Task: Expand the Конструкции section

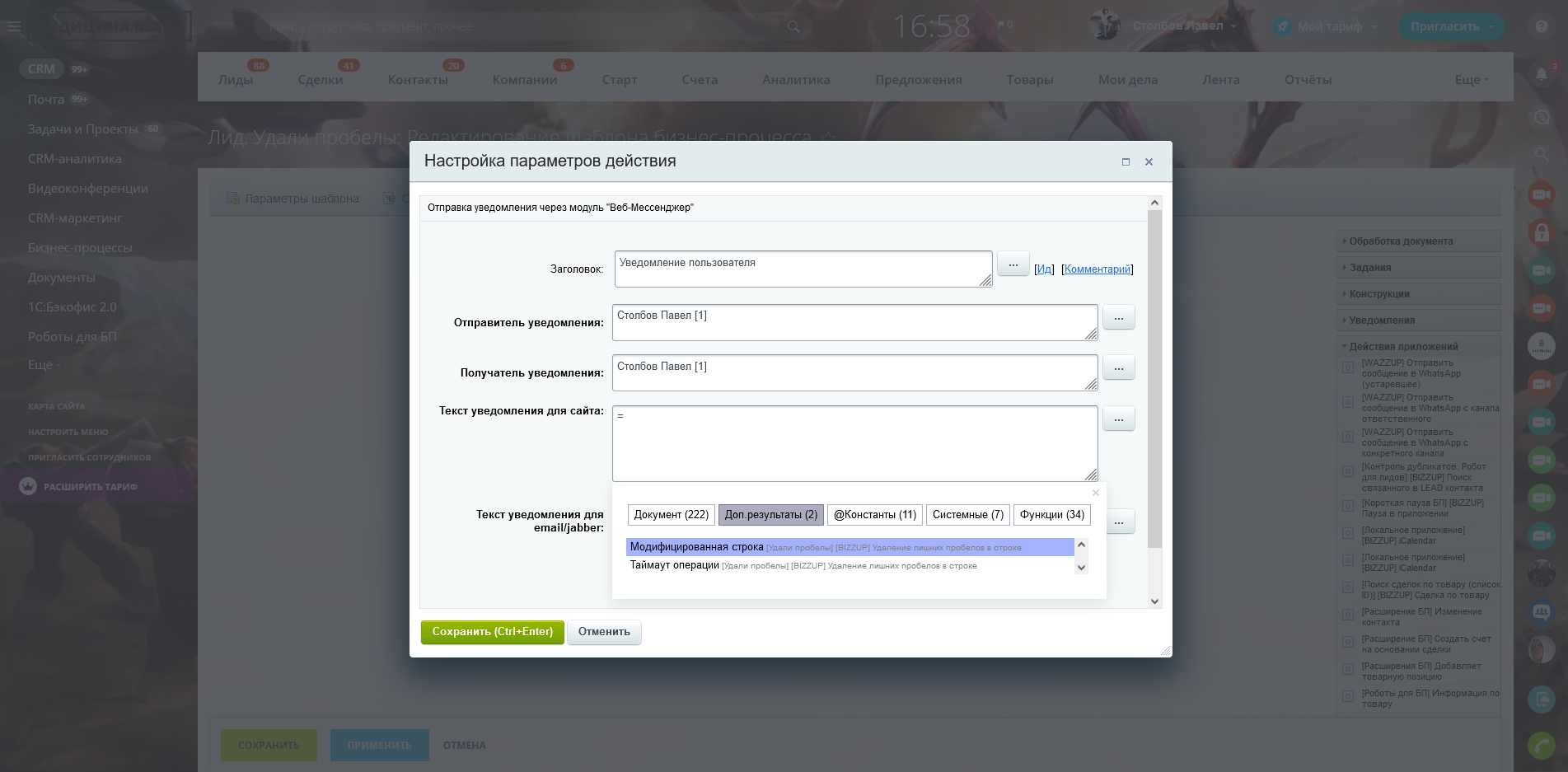Action: point(1418,294)
